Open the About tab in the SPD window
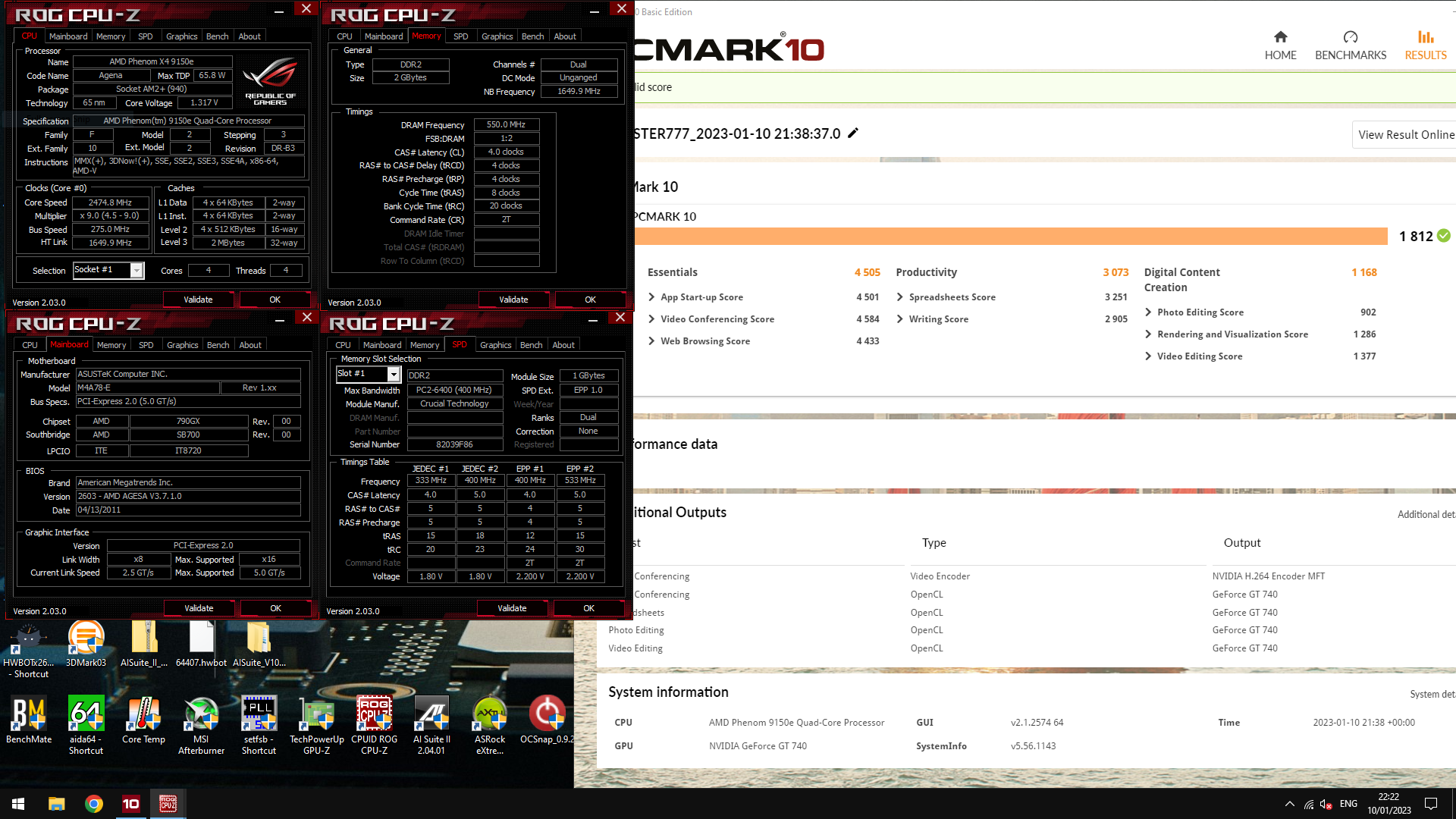 [563, 345]
